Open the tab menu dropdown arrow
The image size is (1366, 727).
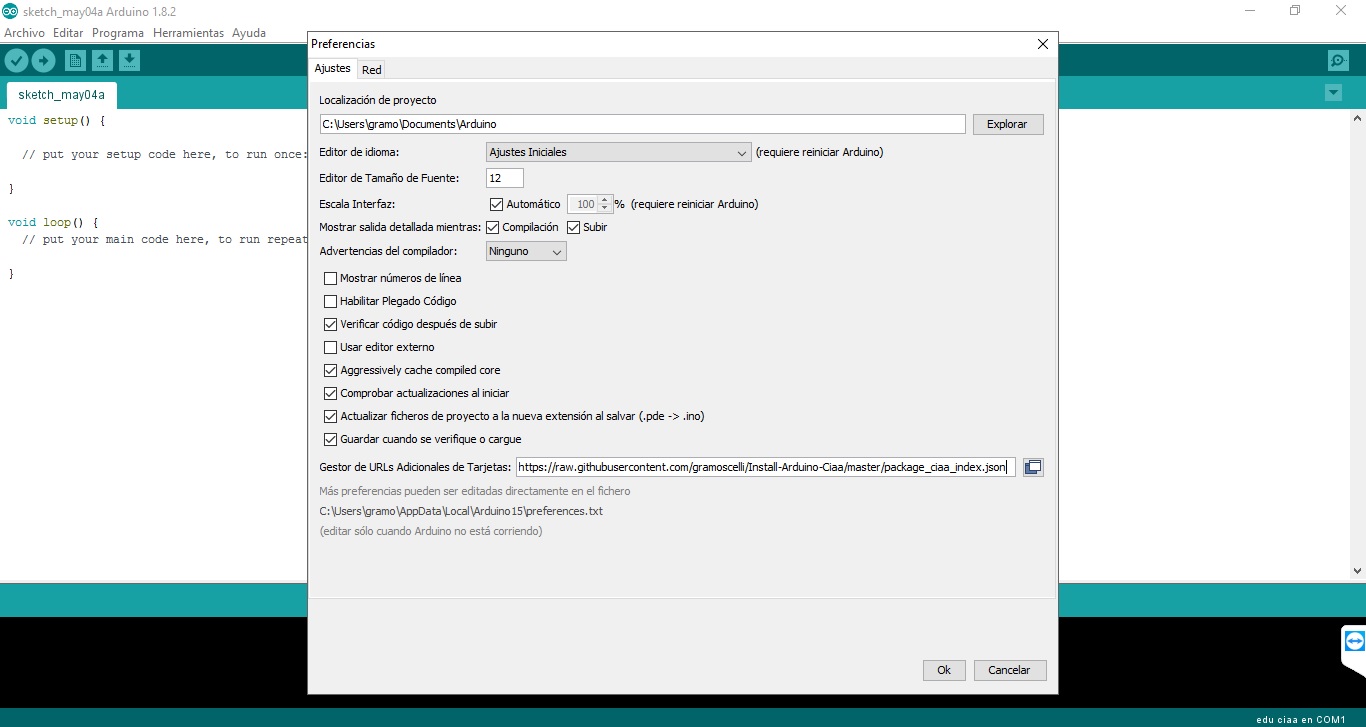[1333, 93]
